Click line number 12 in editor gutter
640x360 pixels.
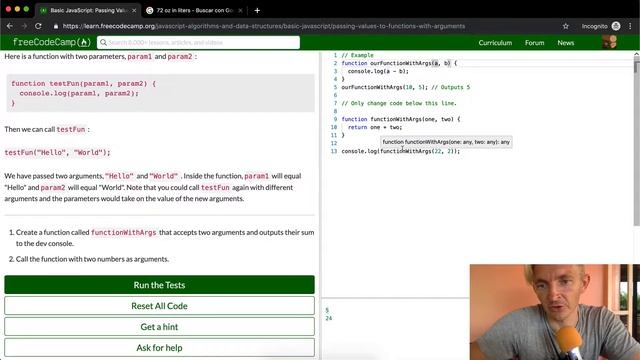pyautogui.click(x=334, y=143)
